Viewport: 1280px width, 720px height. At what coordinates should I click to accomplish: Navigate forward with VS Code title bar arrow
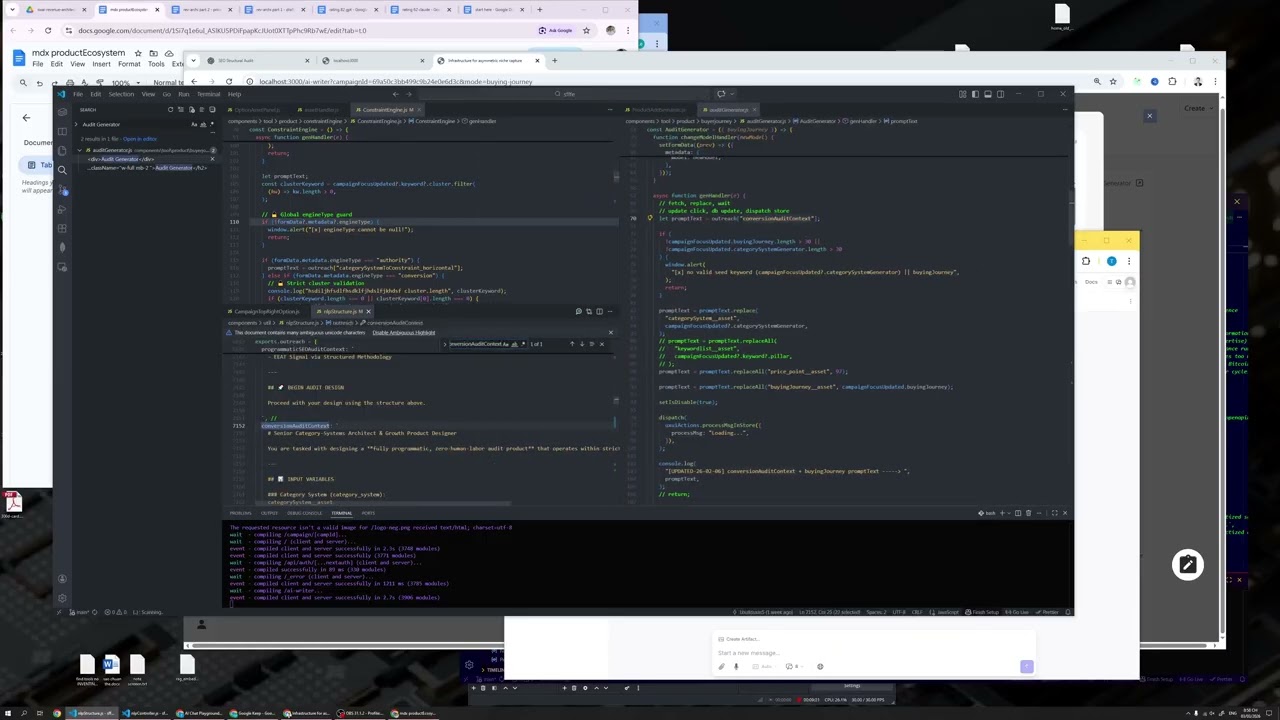[407, 94]
